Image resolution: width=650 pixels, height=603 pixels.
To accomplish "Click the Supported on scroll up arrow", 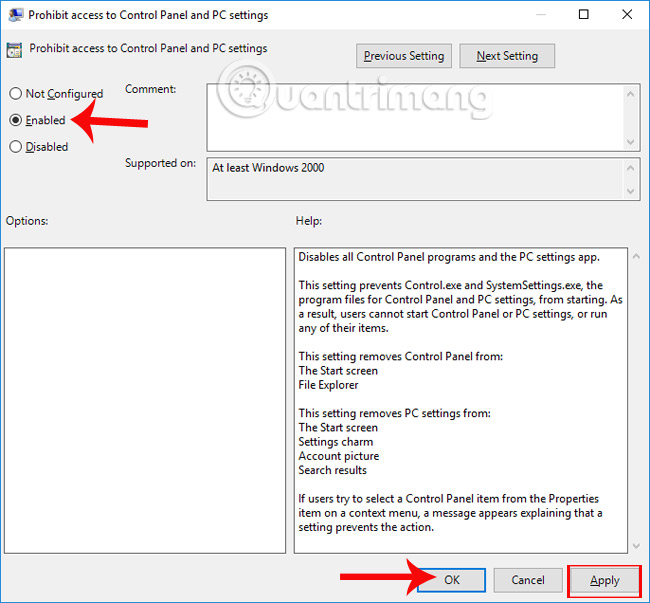I will click(x=631, y=168).
